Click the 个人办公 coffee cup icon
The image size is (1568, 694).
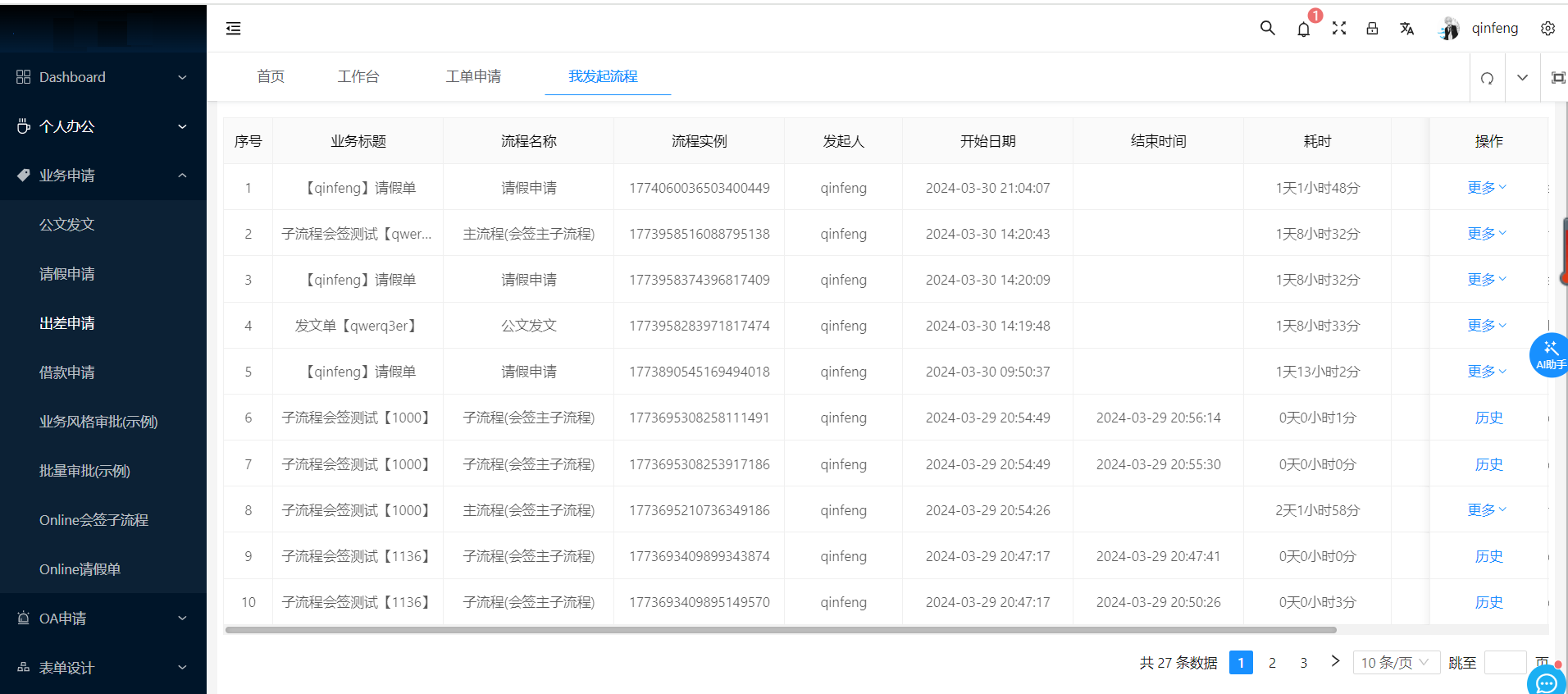click(x=23, y=126)
